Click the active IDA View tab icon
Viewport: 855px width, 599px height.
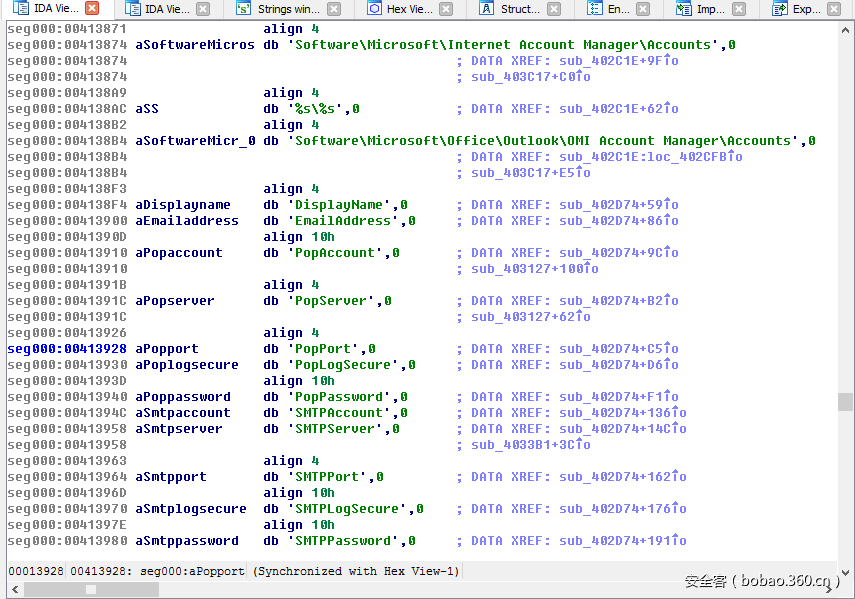tap(20, 9)
